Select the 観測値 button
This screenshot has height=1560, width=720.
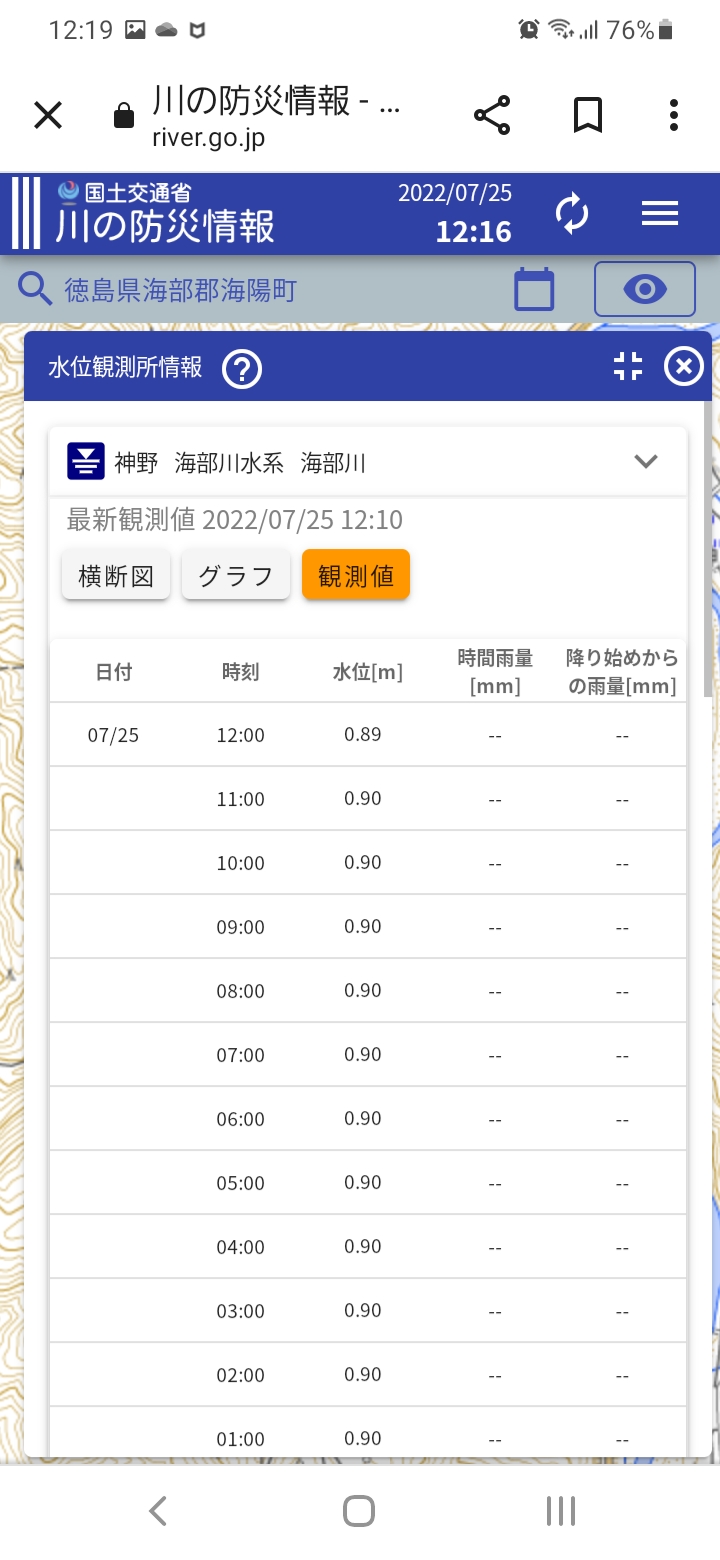pyautogui.click(x=356, y=576)
